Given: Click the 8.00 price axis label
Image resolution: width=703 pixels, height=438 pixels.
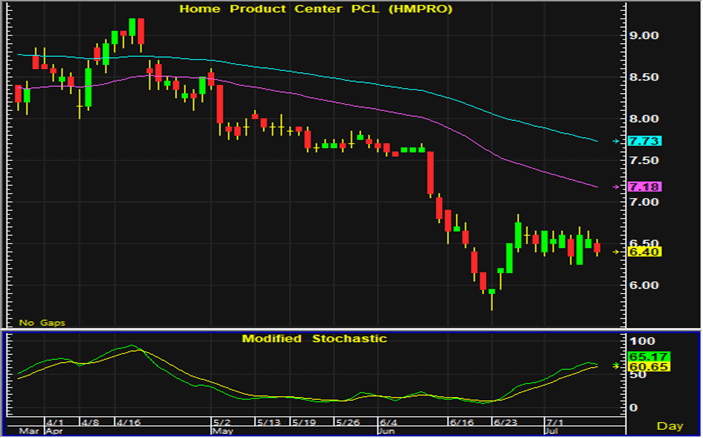Looking at the screenshot, I should (x=643, y=119).
